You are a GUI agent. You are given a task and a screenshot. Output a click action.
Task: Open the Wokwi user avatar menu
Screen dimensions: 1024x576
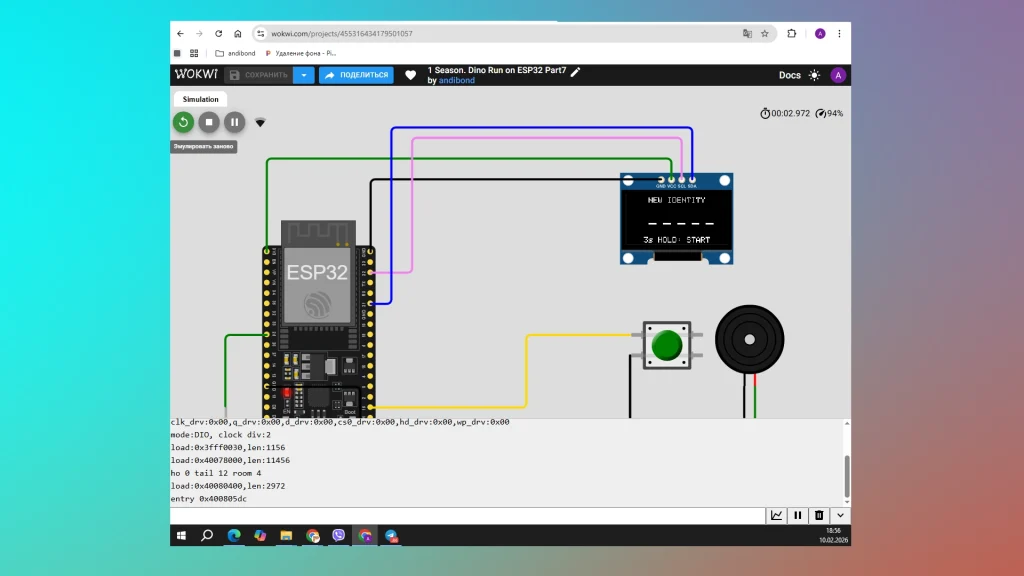[838, 75]
